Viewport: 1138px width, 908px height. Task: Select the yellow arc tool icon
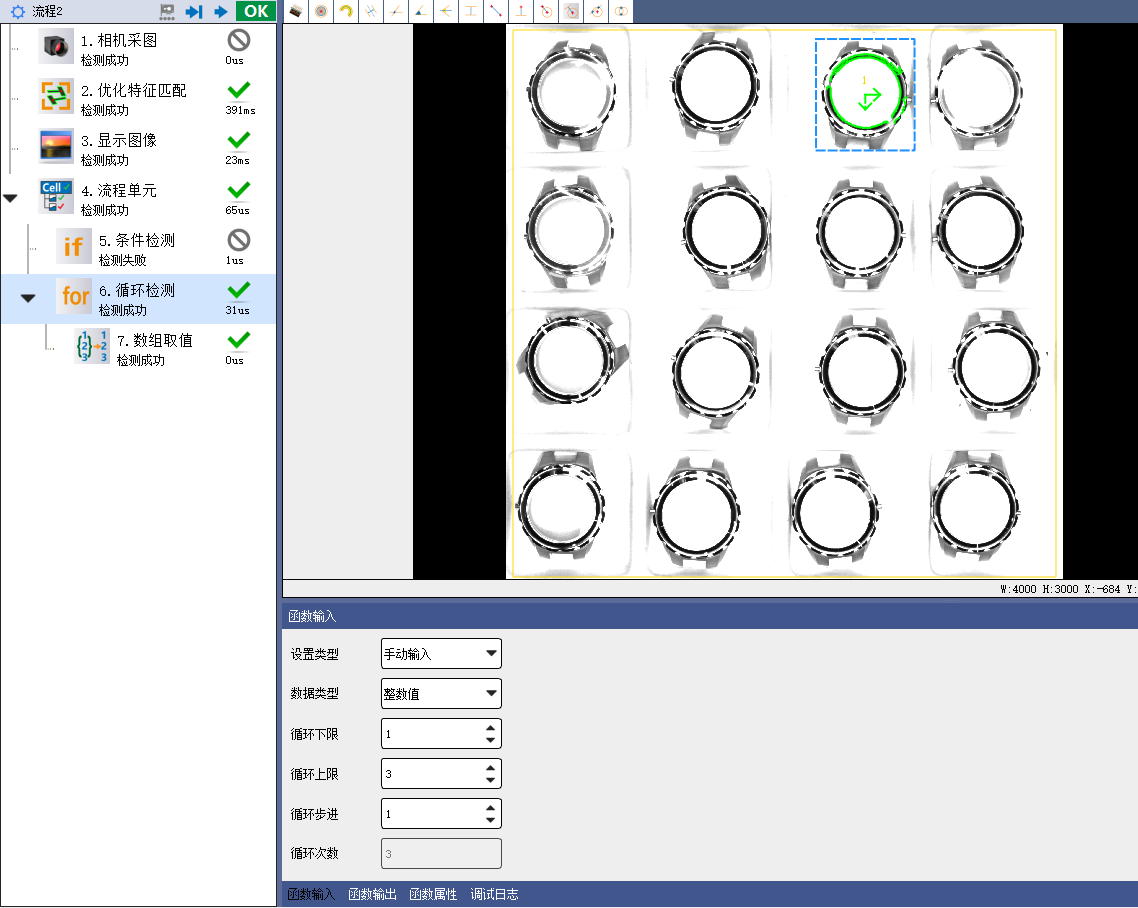(x=346, y=11)
